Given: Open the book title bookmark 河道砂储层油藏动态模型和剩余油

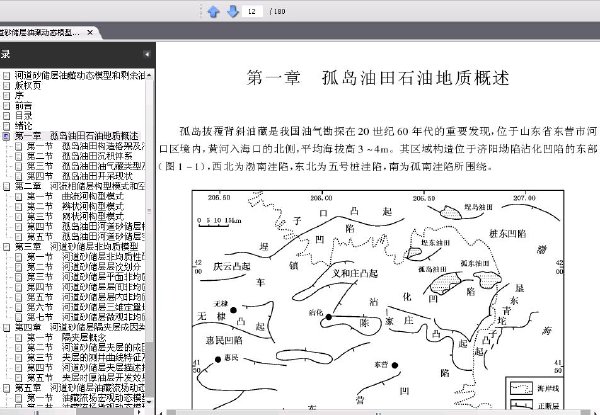Looking at the screenshot, I should pyautogui.click(x=80, y=75).
